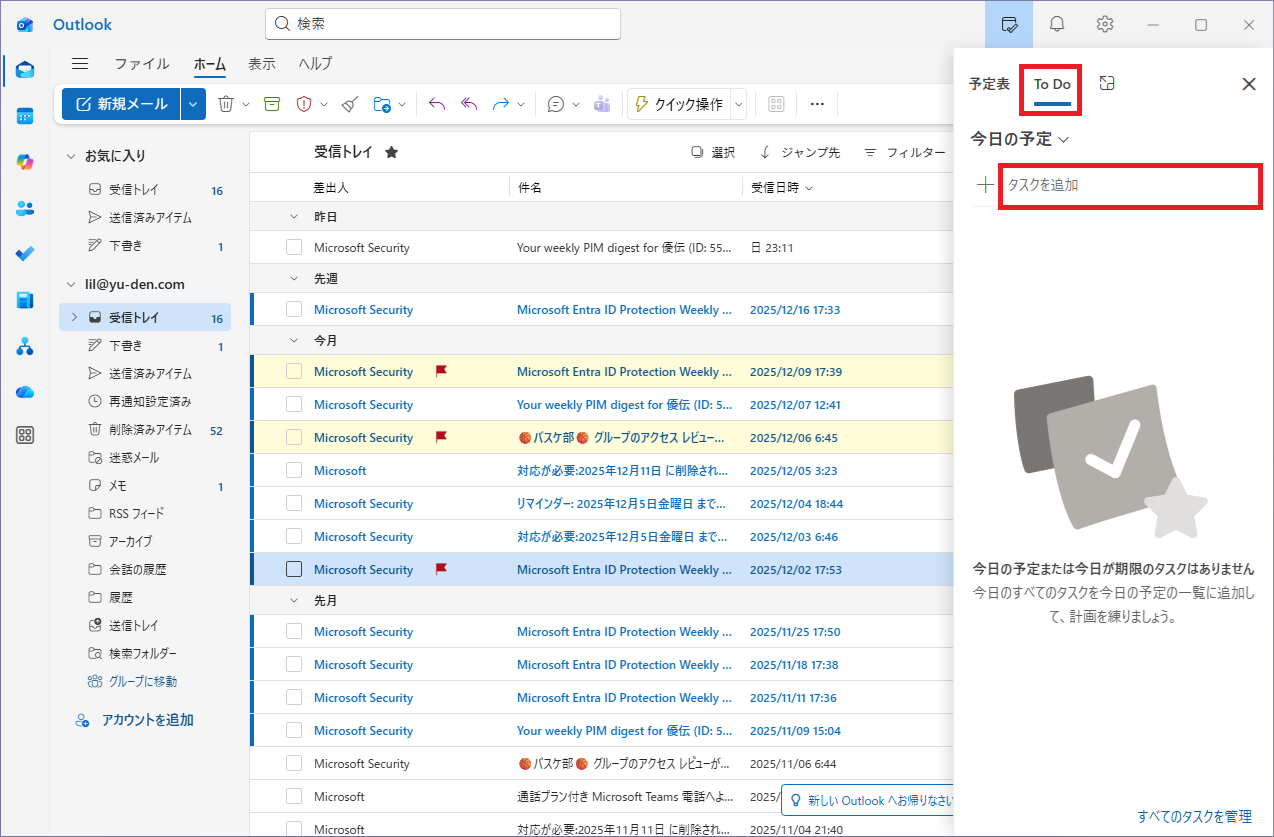Expand the 今日の予定 dropdown
Viewport: 1274px width, 837px height.
pyautogui.click(x=1064, y=140)
